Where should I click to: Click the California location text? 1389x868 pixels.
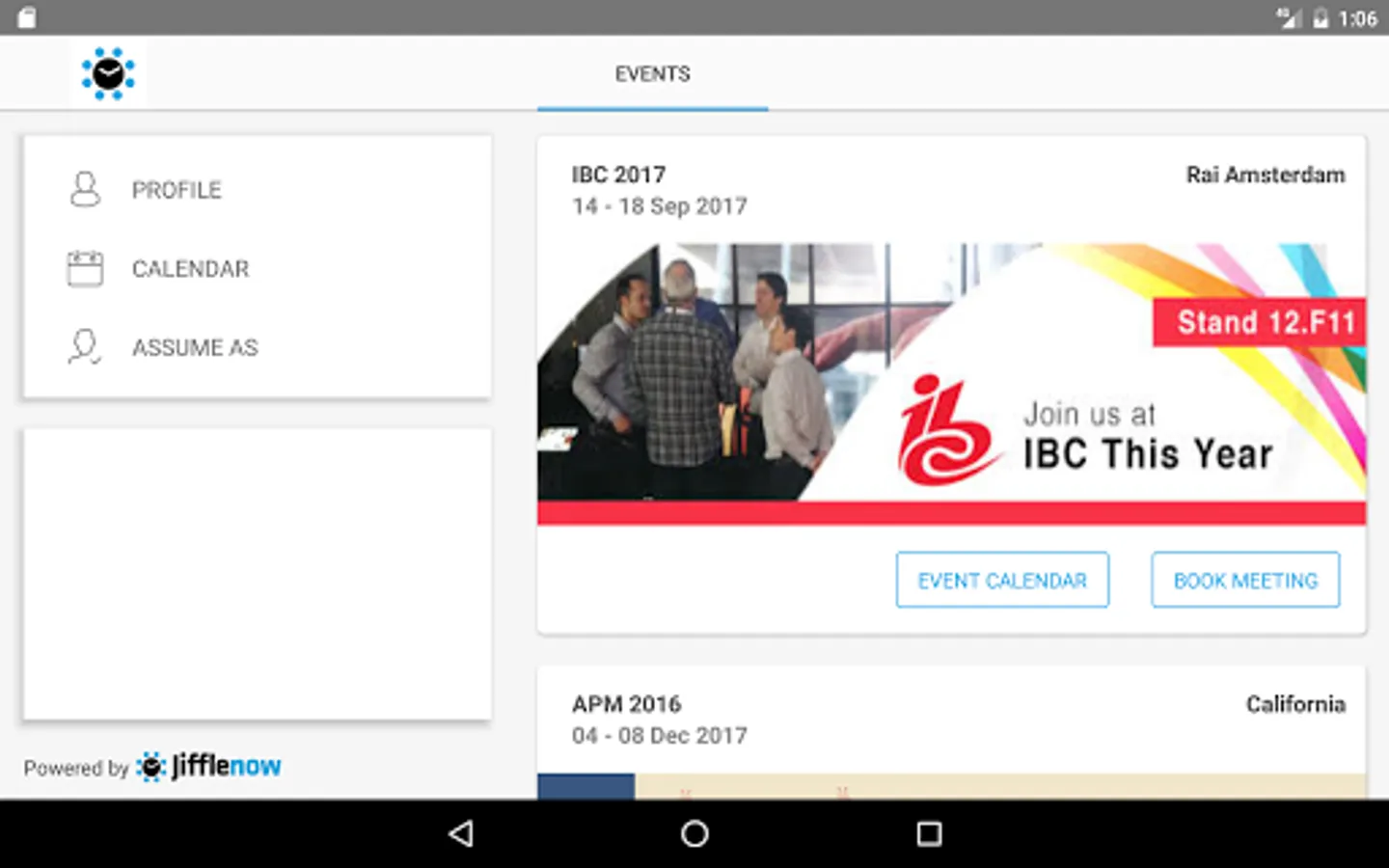[1295, 704]
